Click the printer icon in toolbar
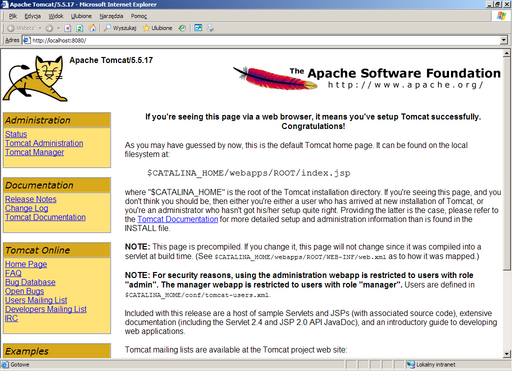 click(210, 28)
